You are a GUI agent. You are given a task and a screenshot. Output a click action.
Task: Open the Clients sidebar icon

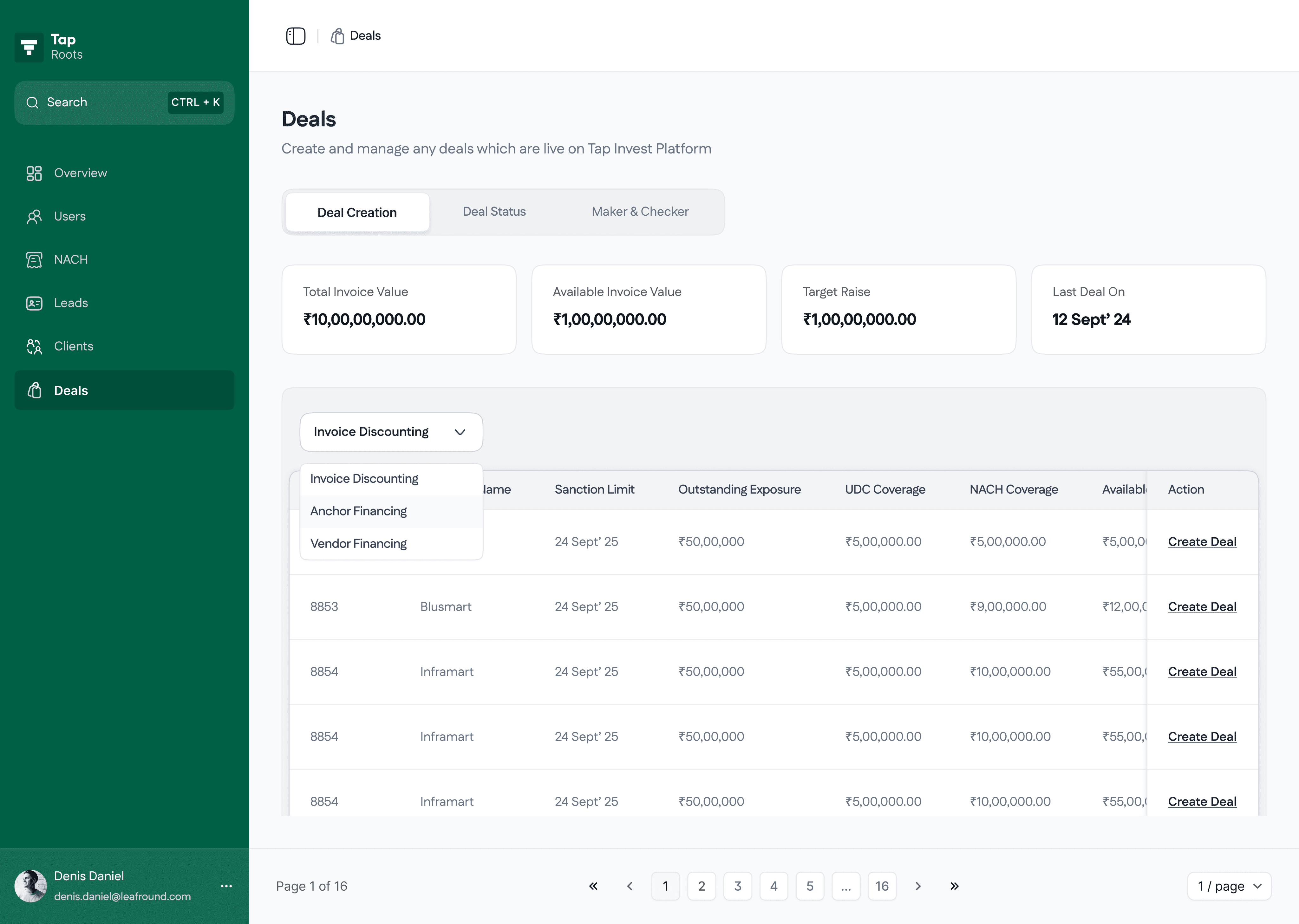[34, 346]
